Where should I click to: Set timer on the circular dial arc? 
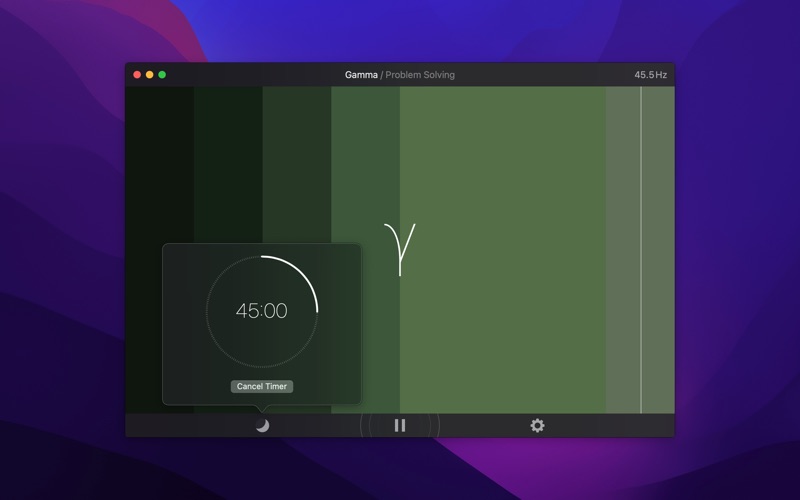coord(262,311)
